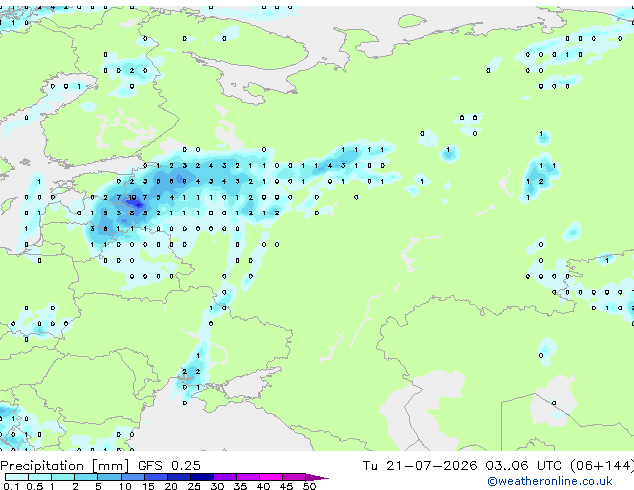Select the legend swatch between 10 and 15

pyautogui.click(x=132, y=477)
